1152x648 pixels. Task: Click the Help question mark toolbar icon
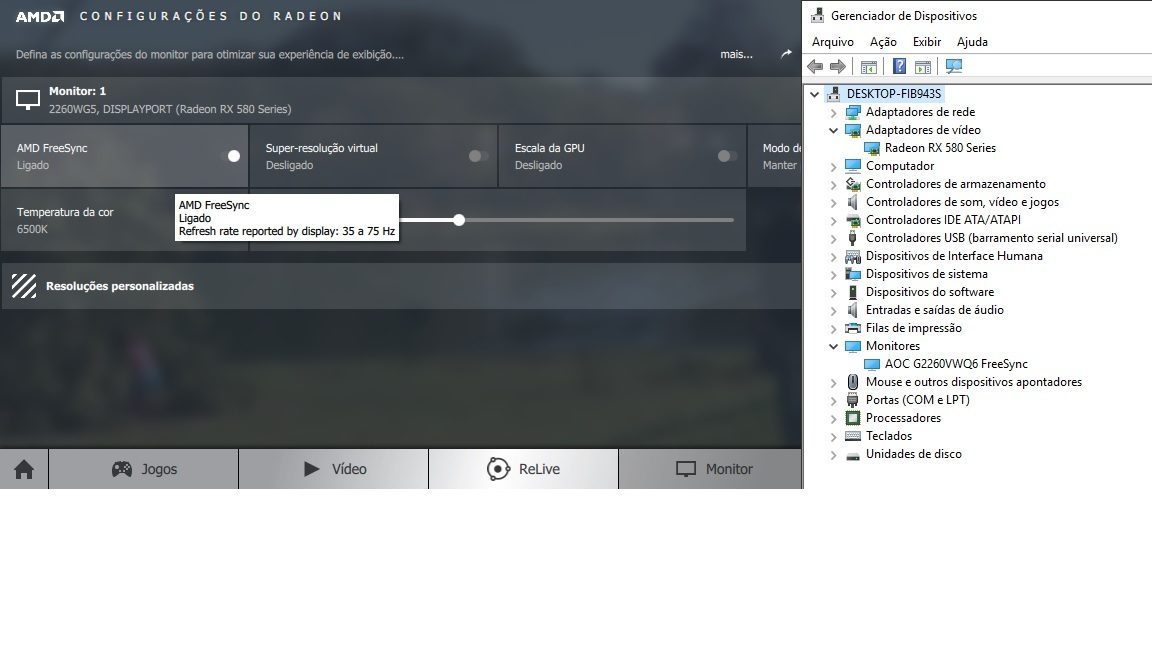click(x=899, y=67)
